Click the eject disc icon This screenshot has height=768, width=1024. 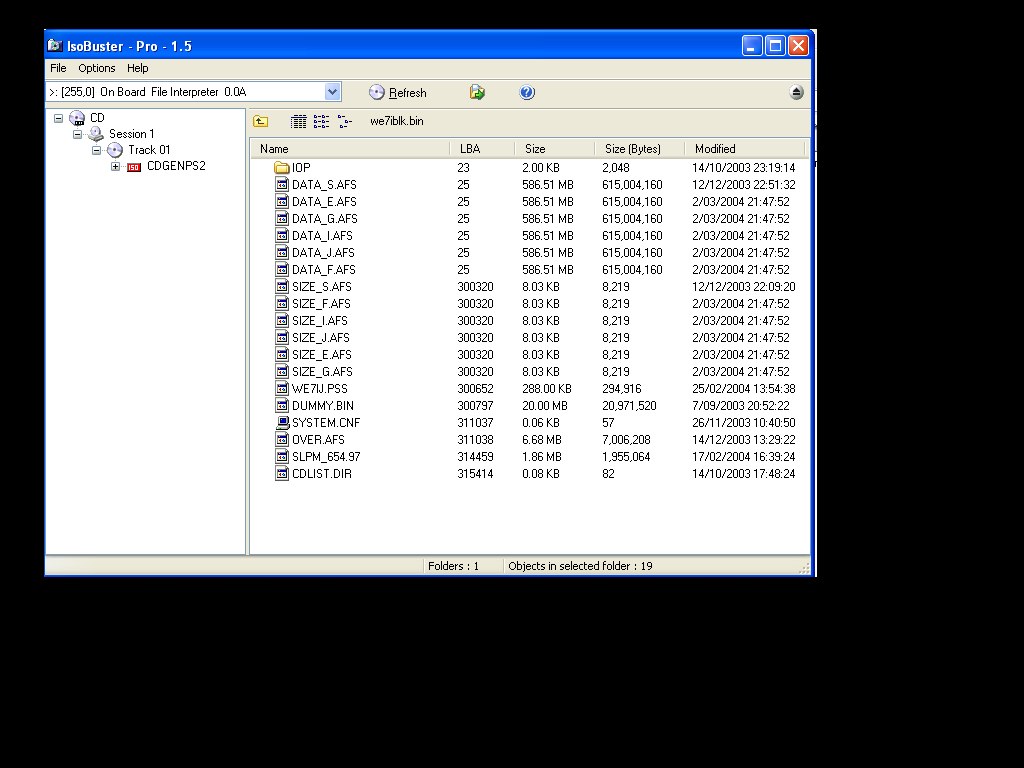(796, 93)
